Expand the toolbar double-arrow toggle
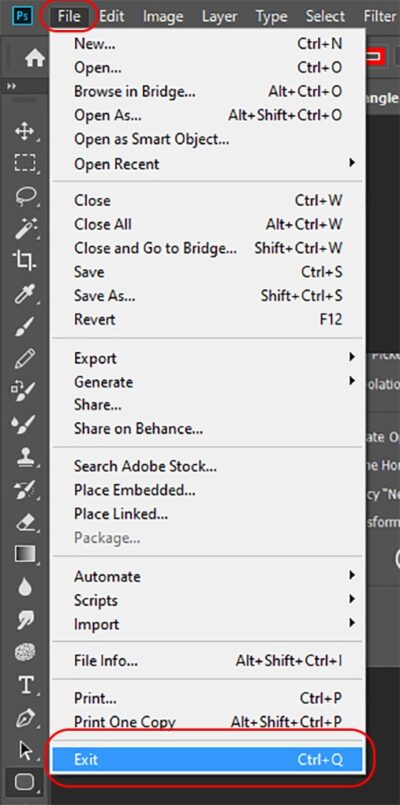Screen dimensions: 400x805 click(11, 86)
